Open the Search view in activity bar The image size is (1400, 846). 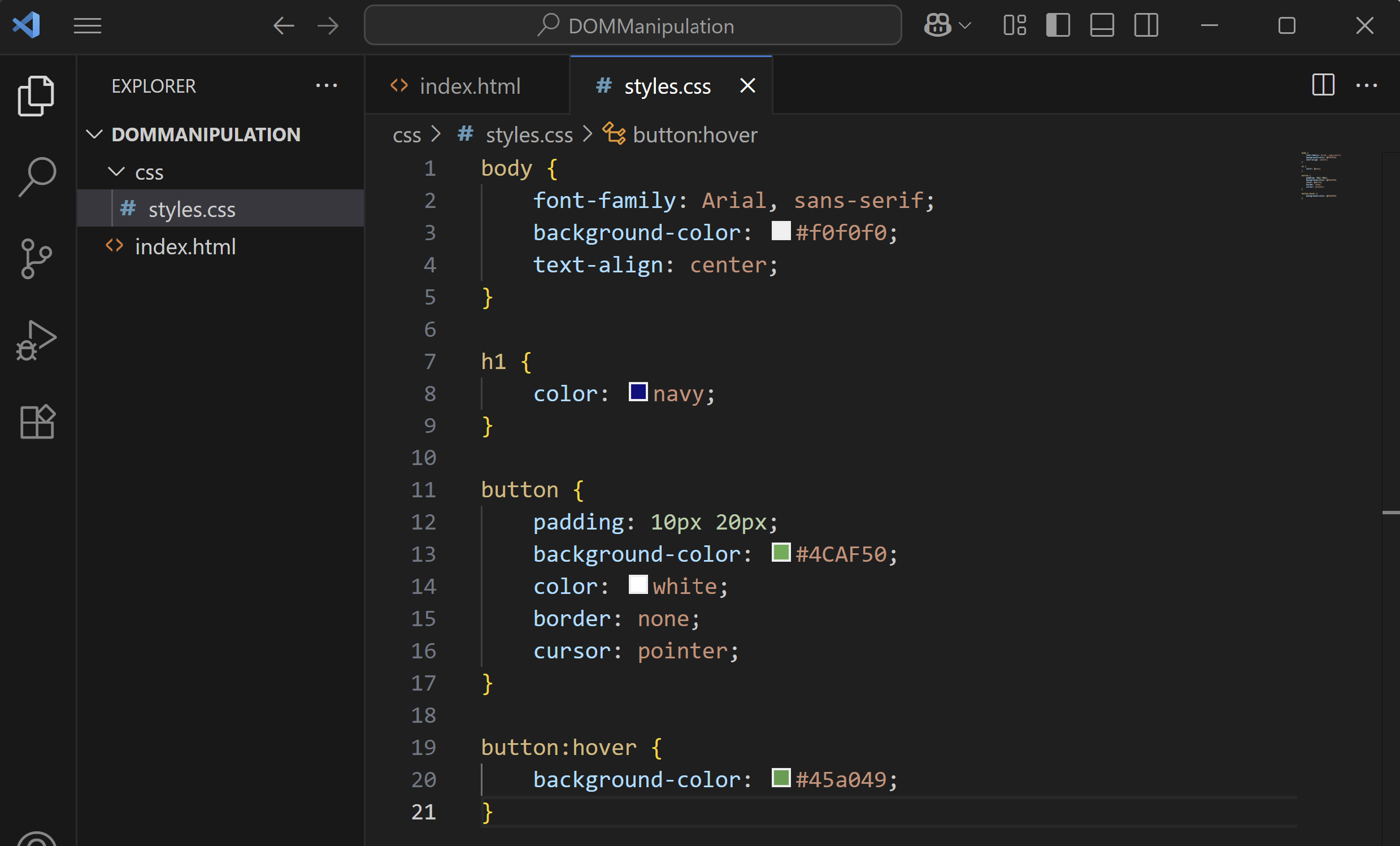pos(36,175)
